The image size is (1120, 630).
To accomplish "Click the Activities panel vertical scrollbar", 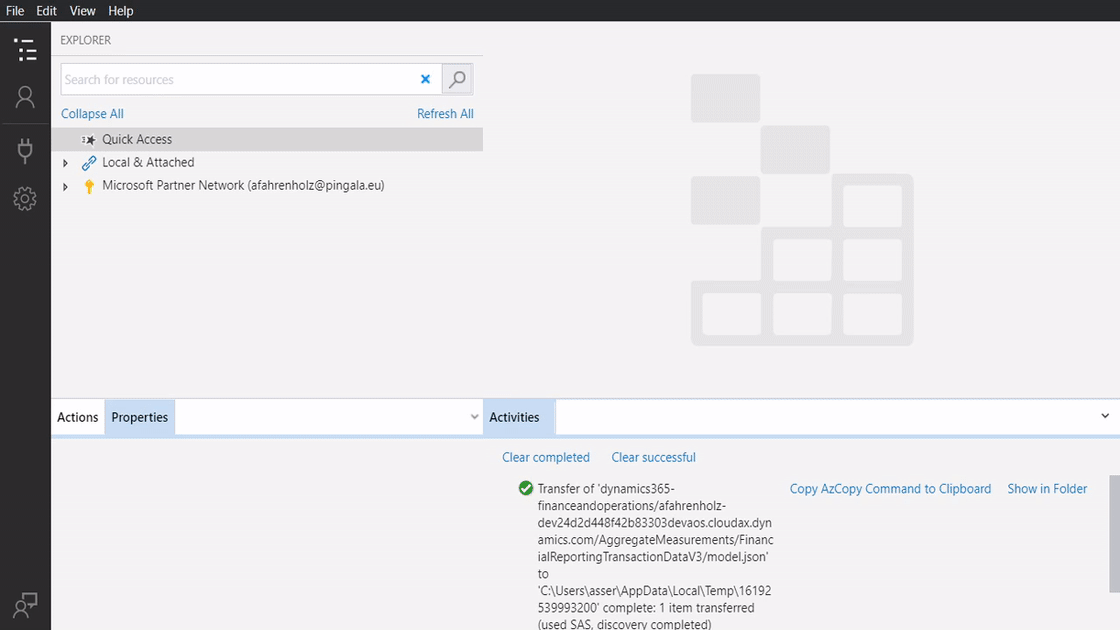I will [x=1114, y=534].
